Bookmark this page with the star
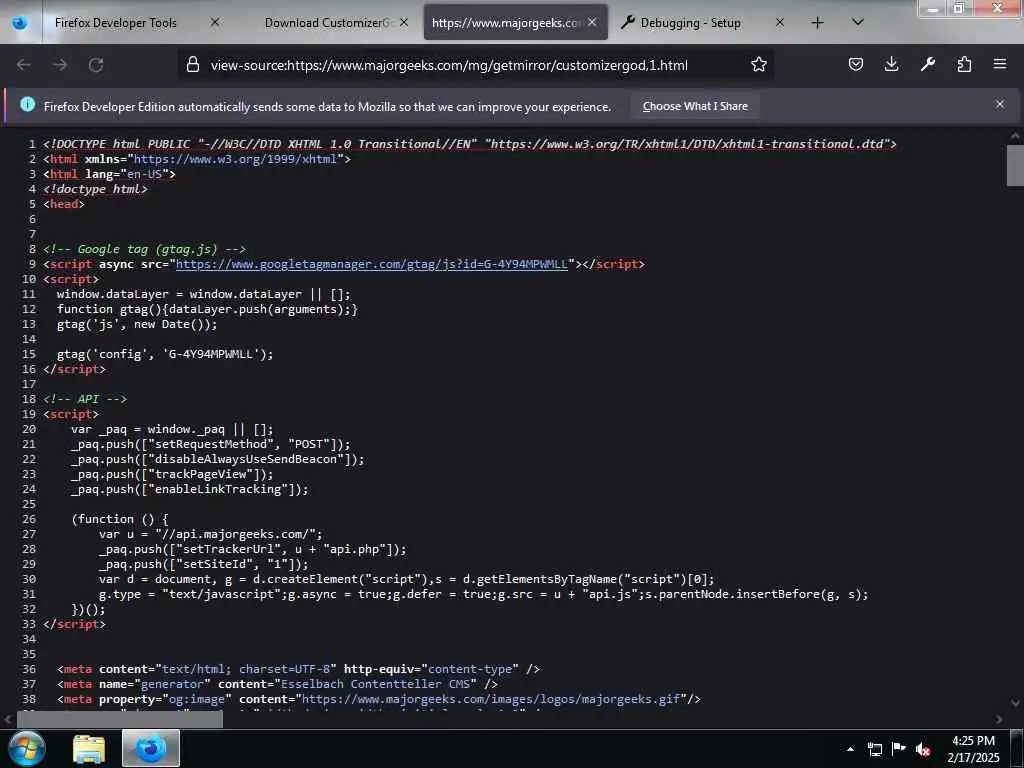 (758, 65)
